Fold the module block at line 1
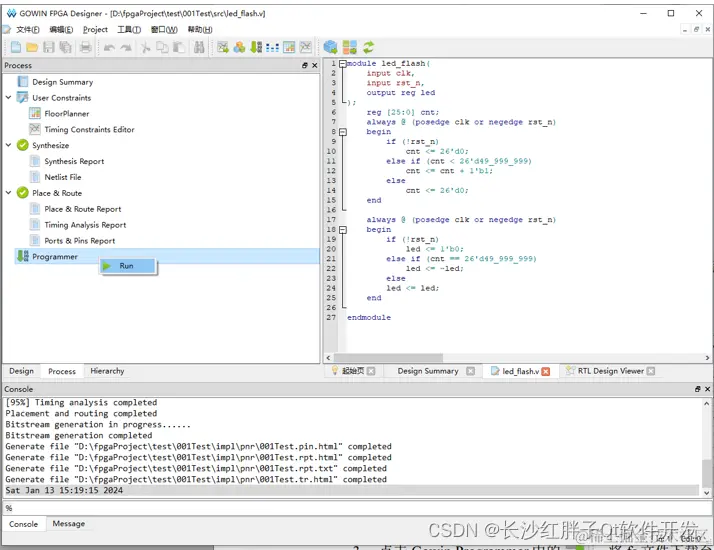 [x=342, y=64]
